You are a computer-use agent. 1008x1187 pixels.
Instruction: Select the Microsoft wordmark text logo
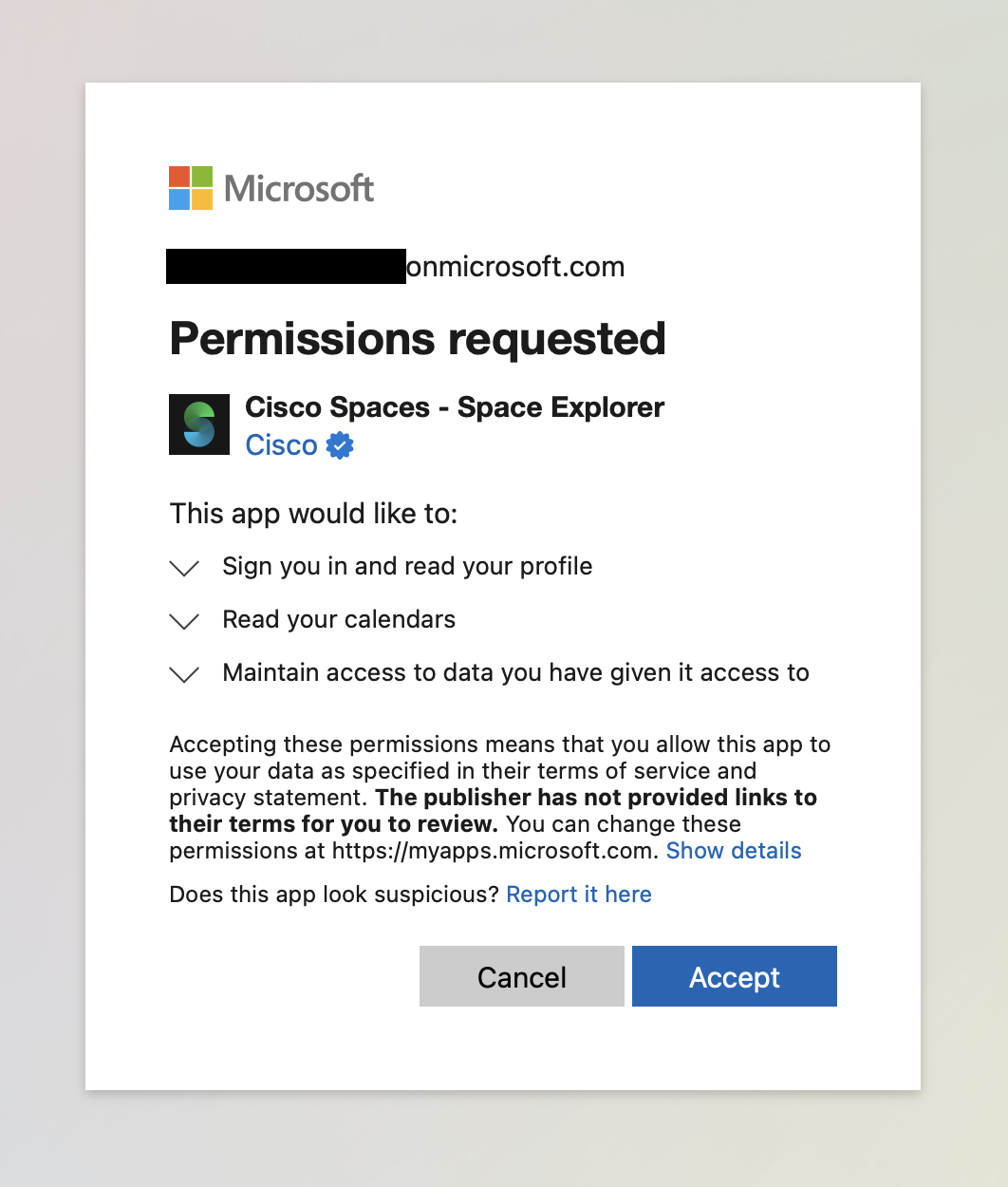click(297, 189)
